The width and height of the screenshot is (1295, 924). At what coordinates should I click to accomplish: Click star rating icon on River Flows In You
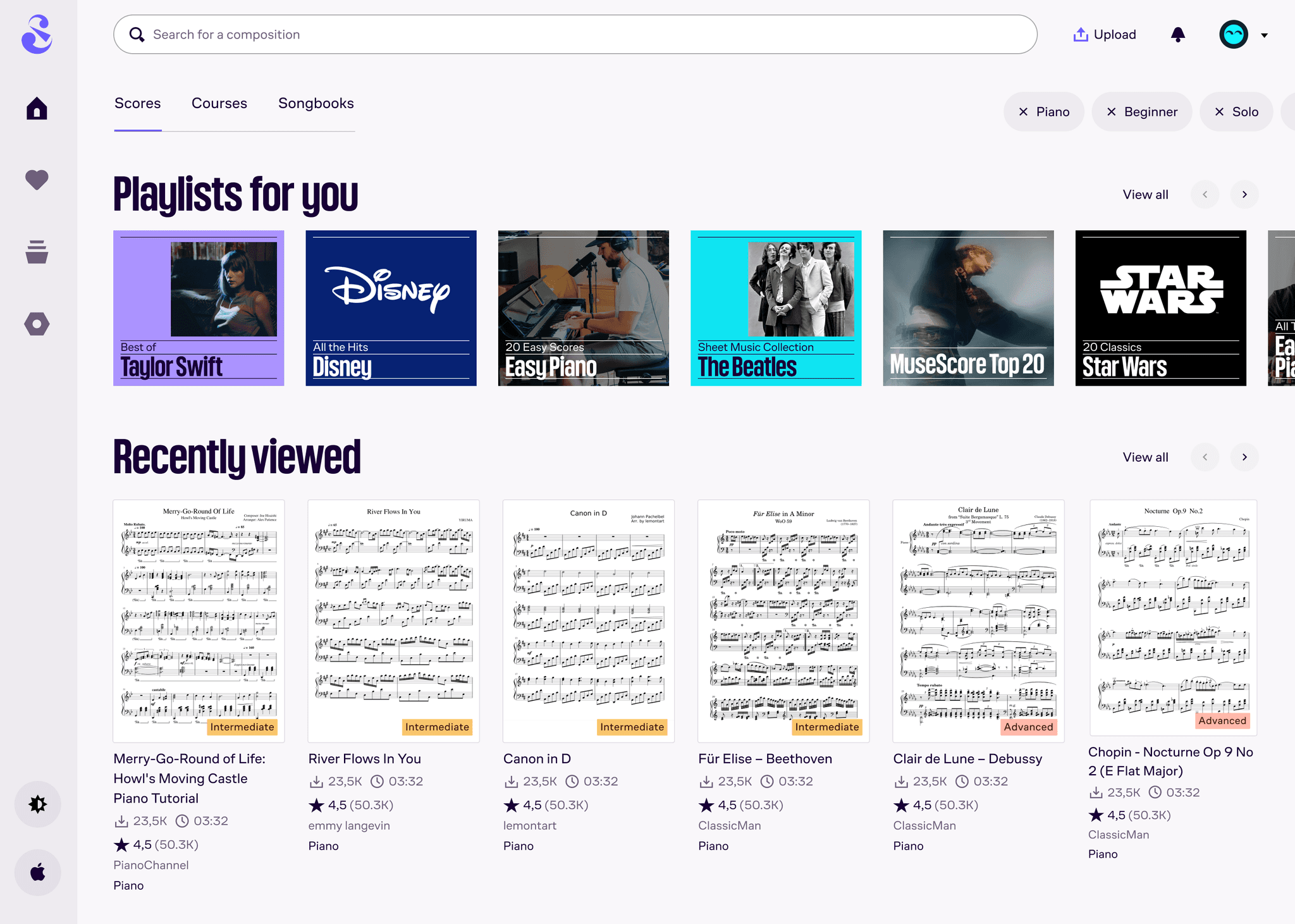[x=316, y=805]
